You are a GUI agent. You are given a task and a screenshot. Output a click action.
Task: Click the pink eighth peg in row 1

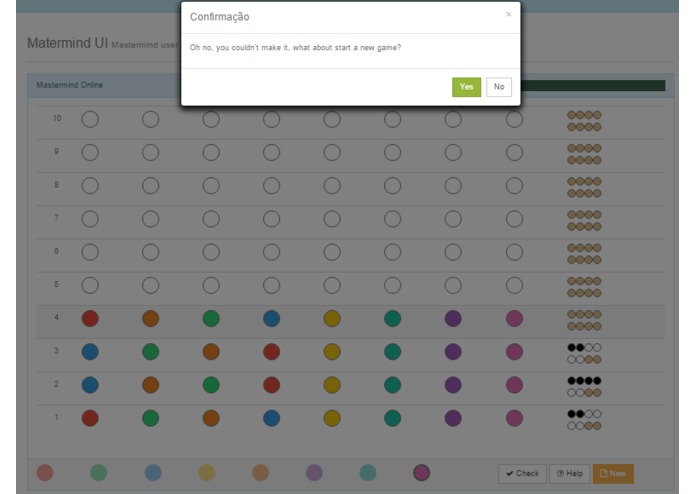click(514, 418)
